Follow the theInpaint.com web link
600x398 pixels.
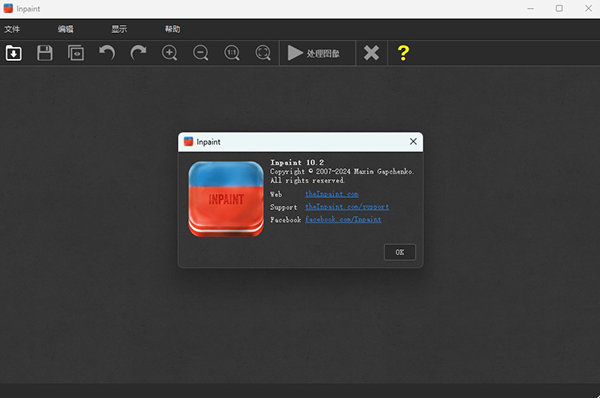pos(332,194)
